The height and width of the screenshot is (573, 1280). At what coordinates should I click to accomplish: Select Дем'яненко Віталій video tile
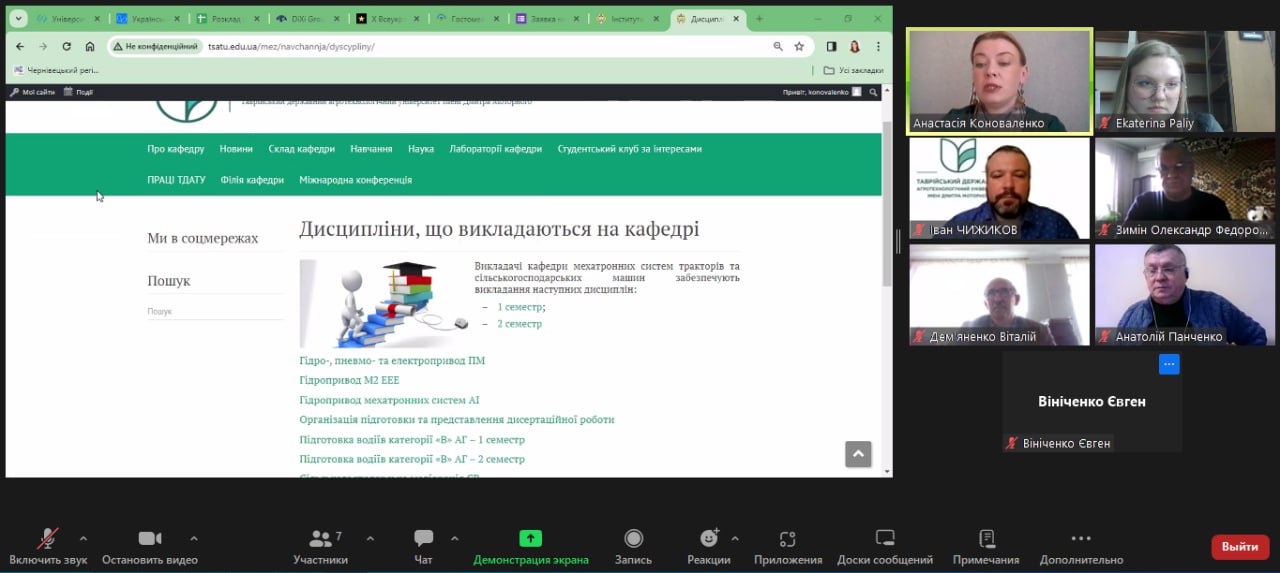point(999,295)
